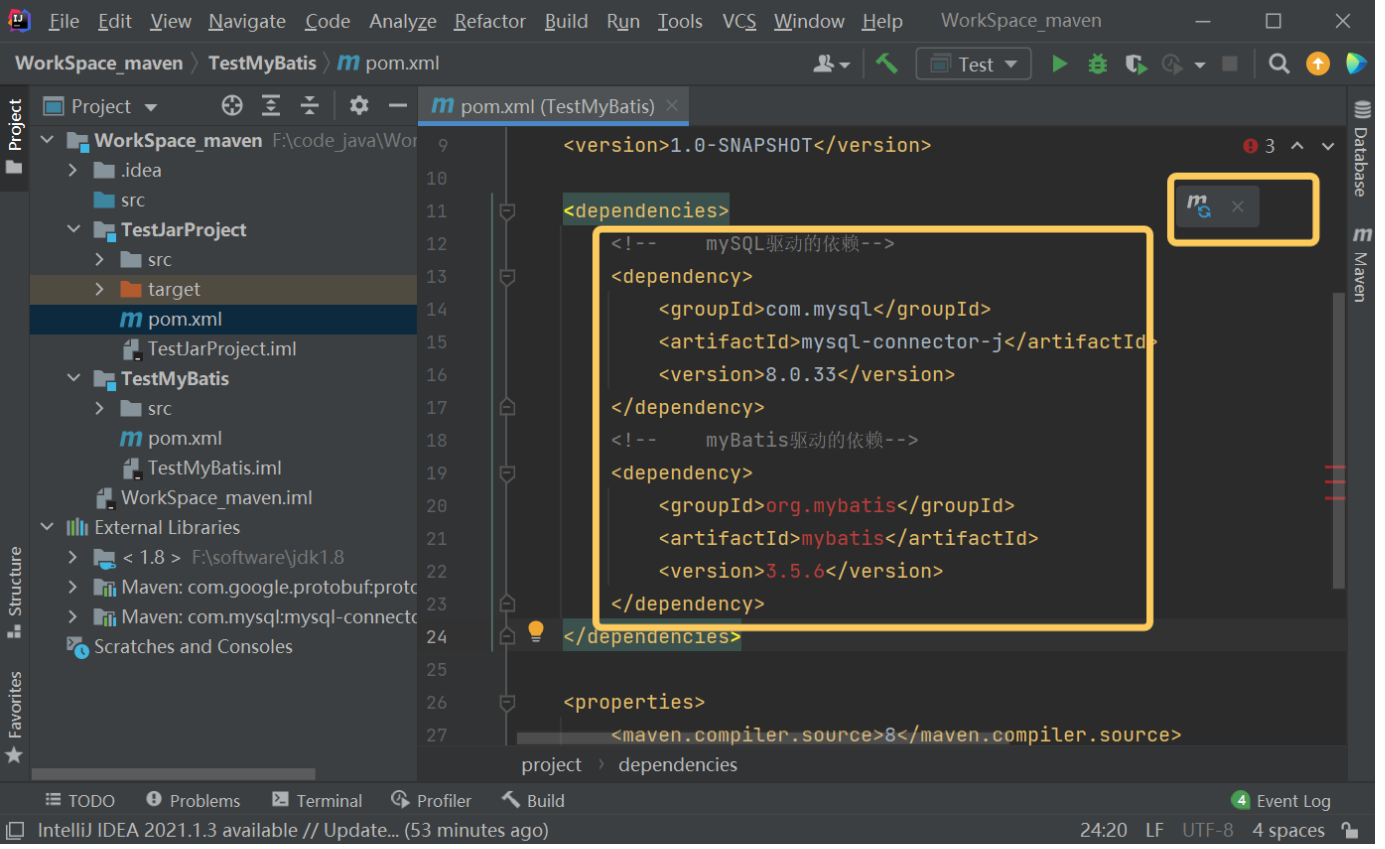Start debugging with the bug icon
Viewport: 1385px width, 849px height.
coord(1097,64)
